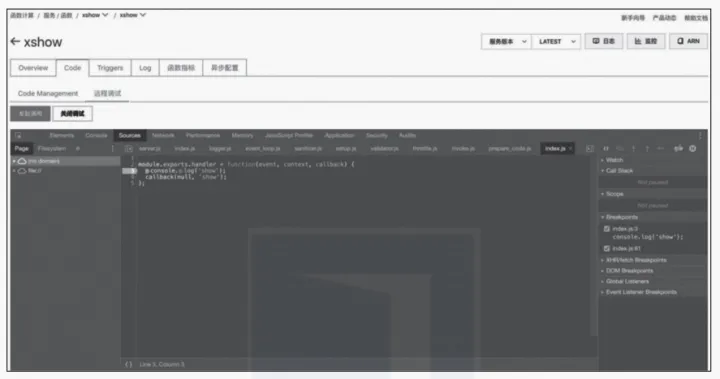The image size is (720, 379).
Task: Switch to the Overview tab
Action: (x=33, y=68)
